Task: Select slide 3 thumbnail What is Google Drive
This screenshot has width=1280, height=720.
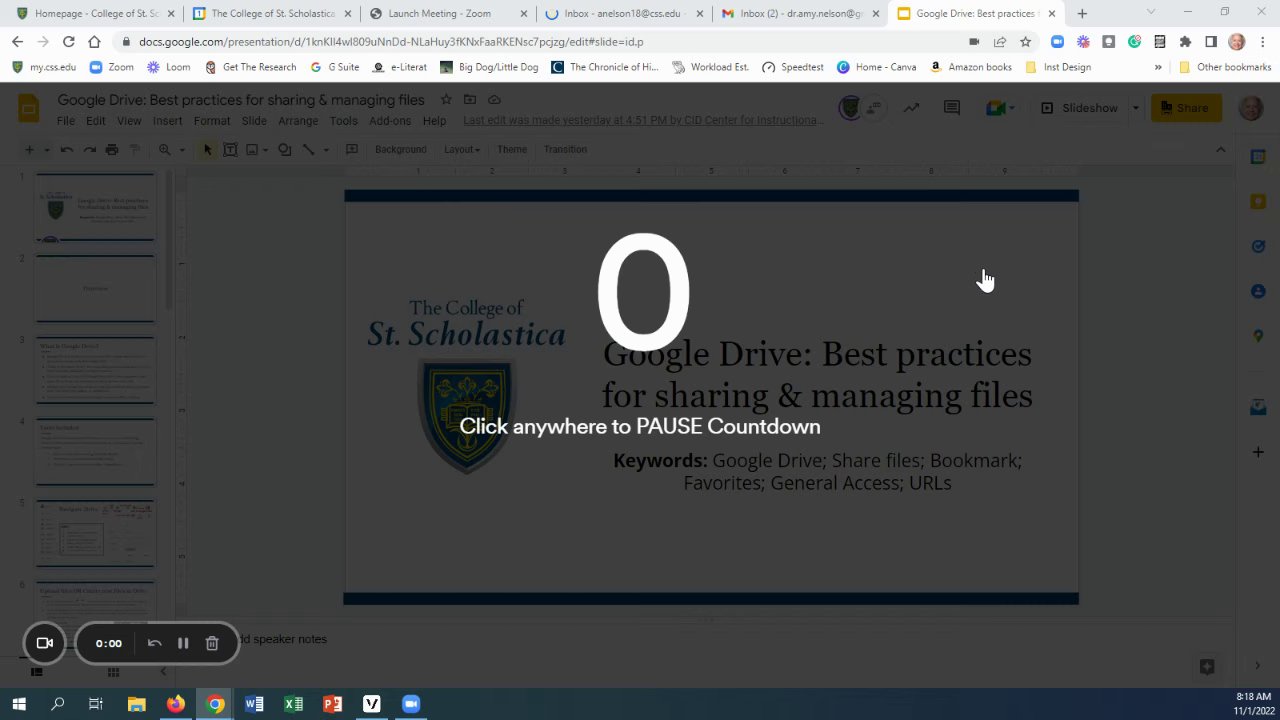Action: pyautogui.click(x=95, y=369)
